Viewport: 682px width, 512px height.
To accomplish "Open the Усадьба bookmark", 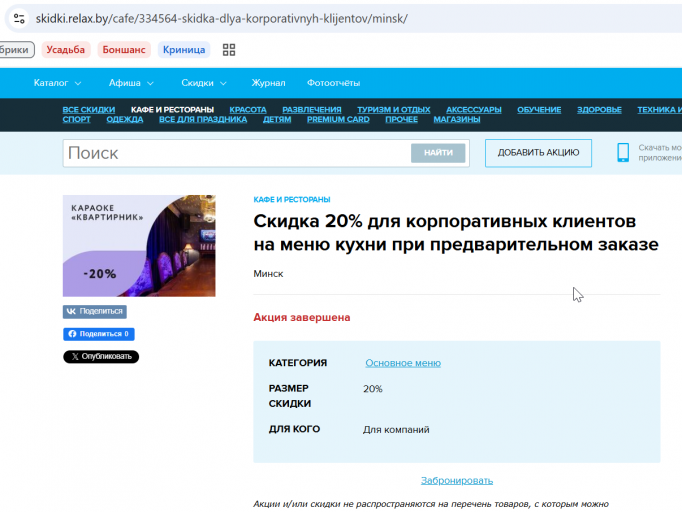I will [x=66, y=50].
